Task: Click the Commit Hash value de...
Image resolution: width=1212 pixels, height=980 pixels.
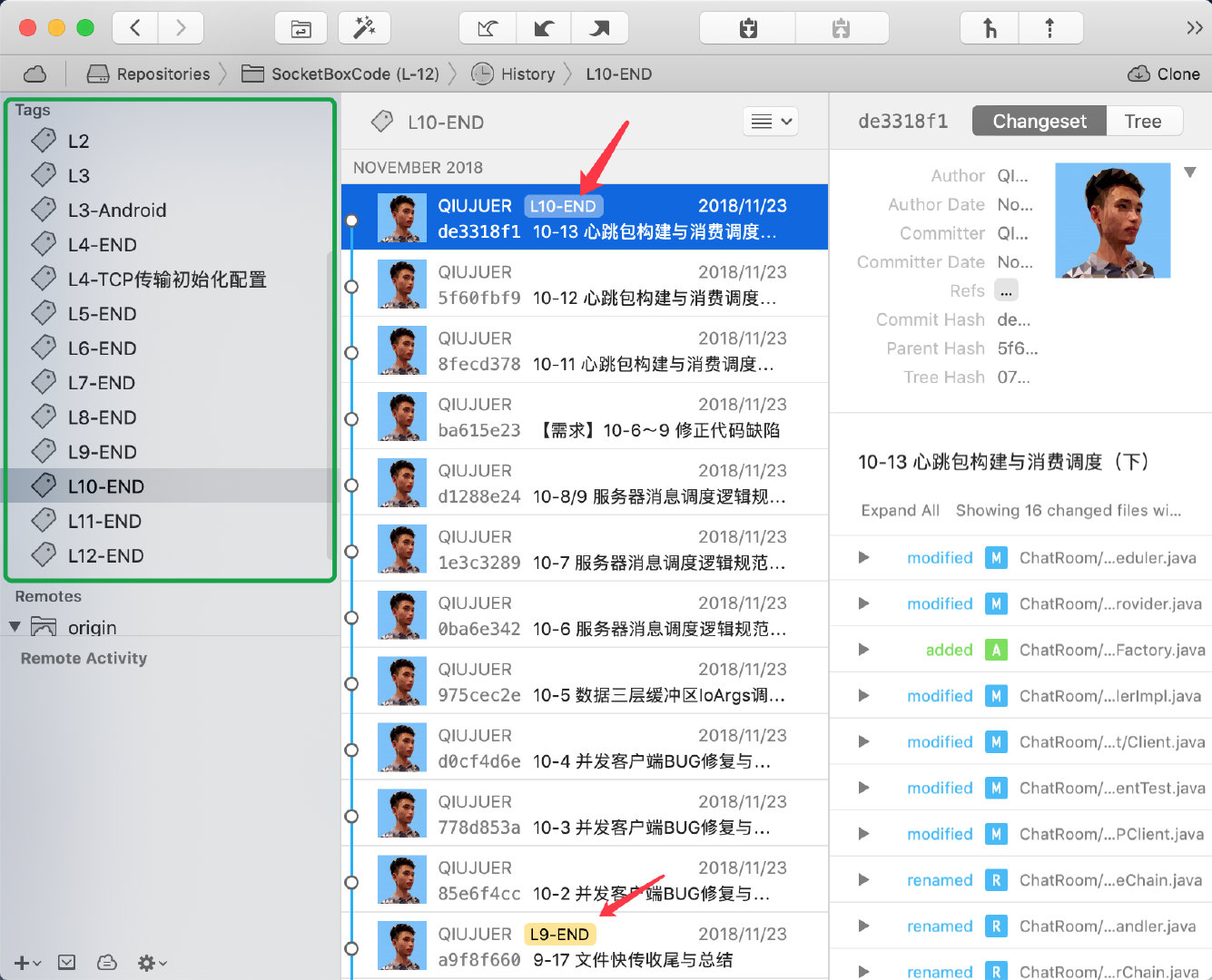Action: pos(1014,319)
